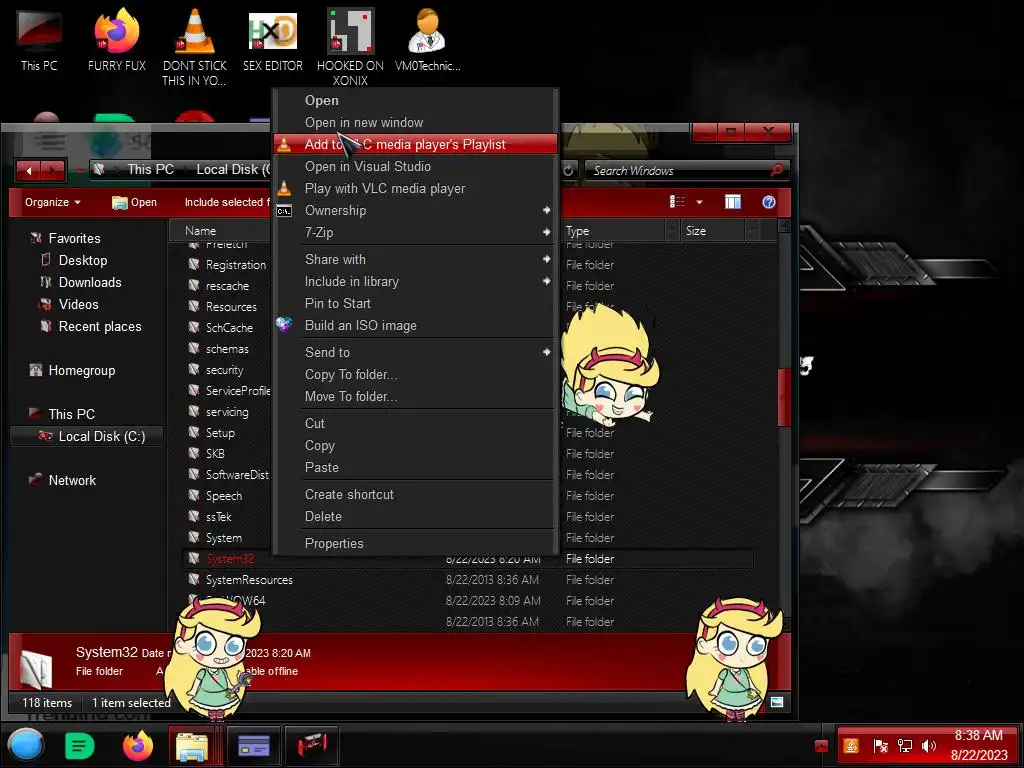
Task: Open VM0Technic desktop shortcut
Action: (x=427, y=40)
